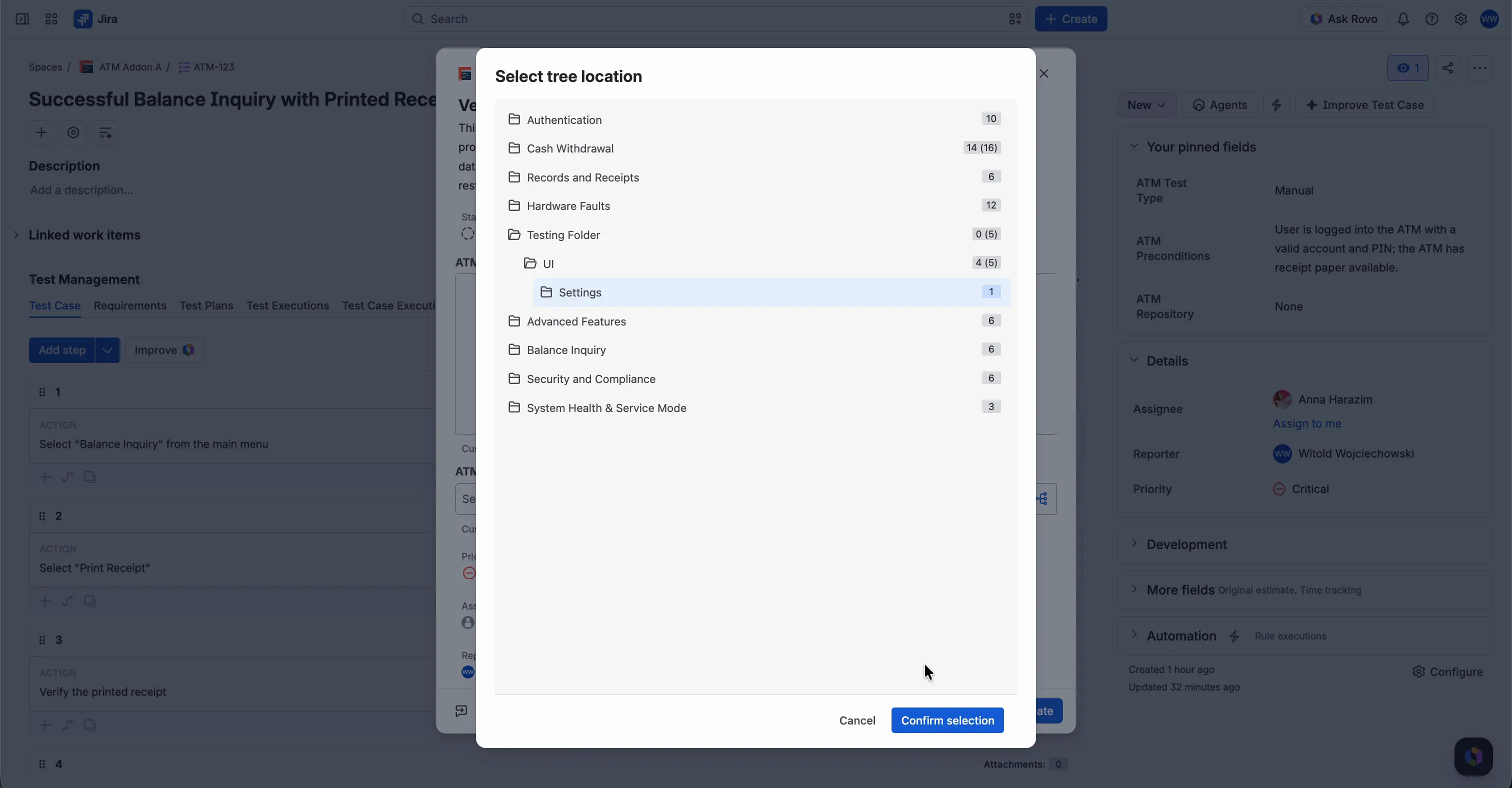Select the Authentication folder

[x=755, y=119]
